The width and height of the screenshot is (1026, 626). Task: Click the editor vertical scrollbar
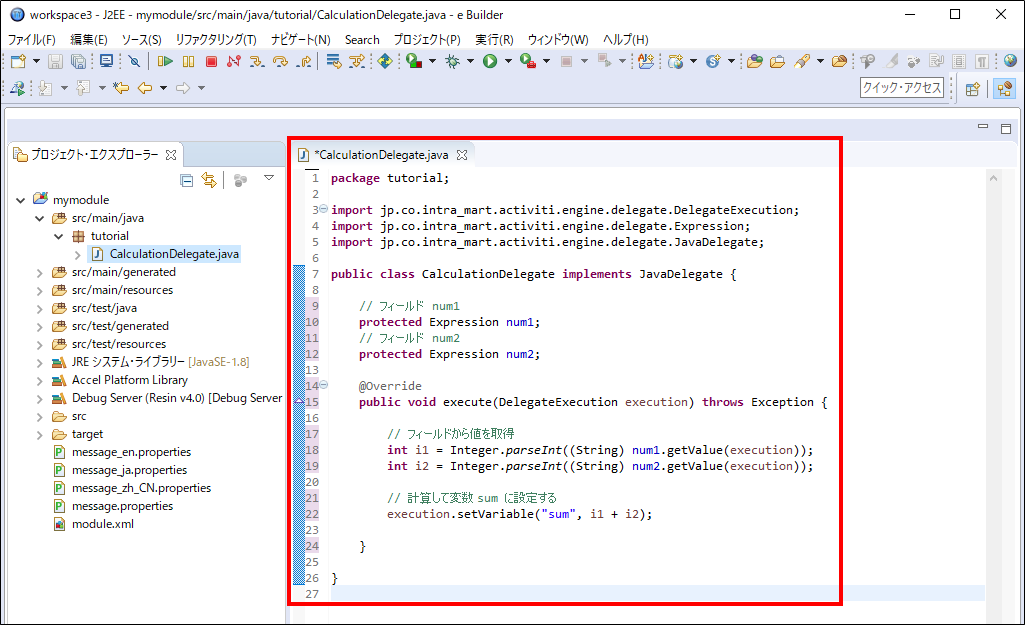tap(993, 380)
